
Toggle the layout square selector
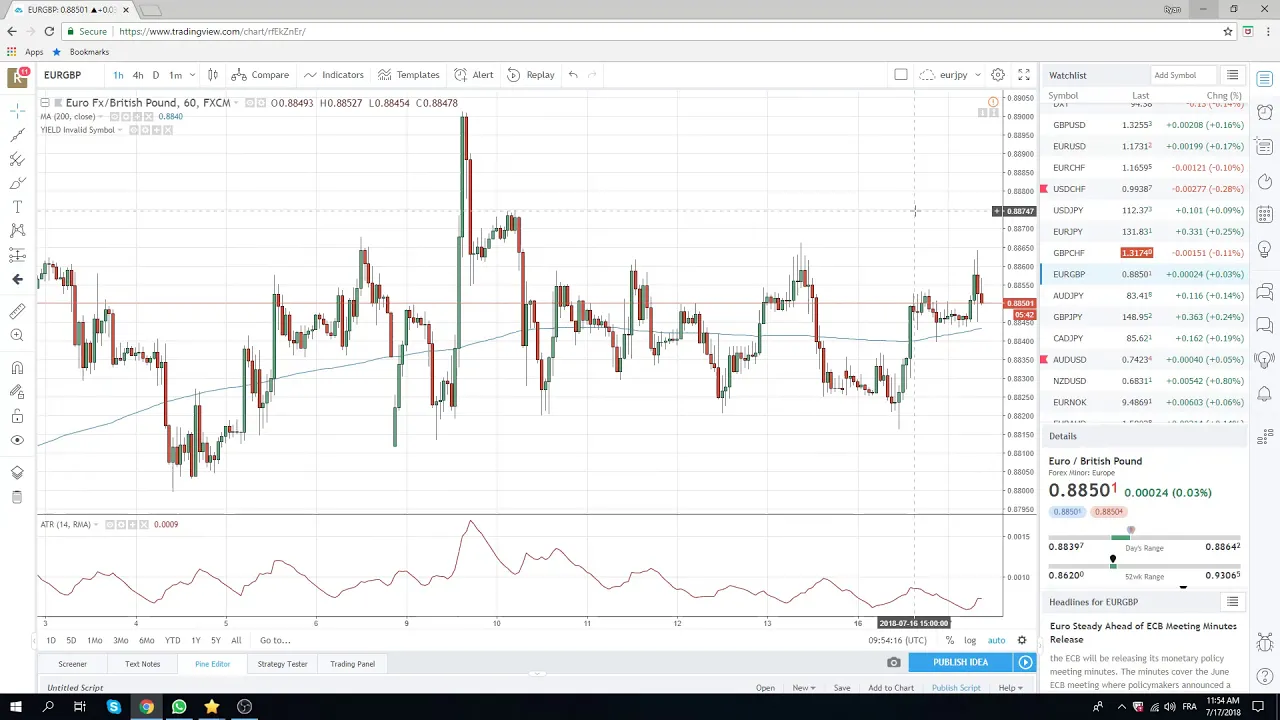(901, 75)
